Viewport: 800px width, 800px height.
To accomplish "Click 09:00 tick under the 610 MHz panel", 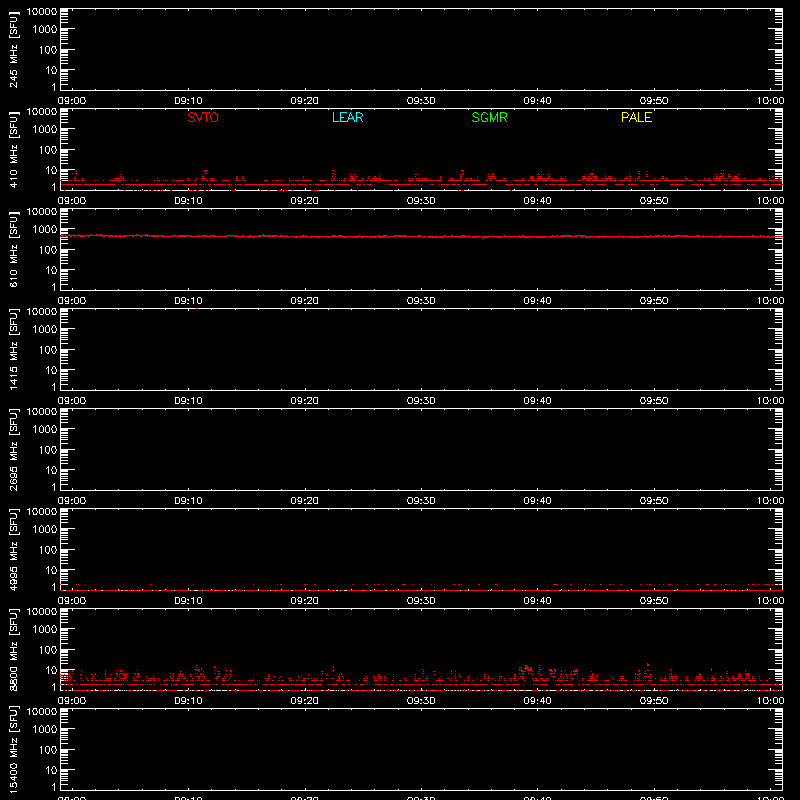I will [71, 301].
